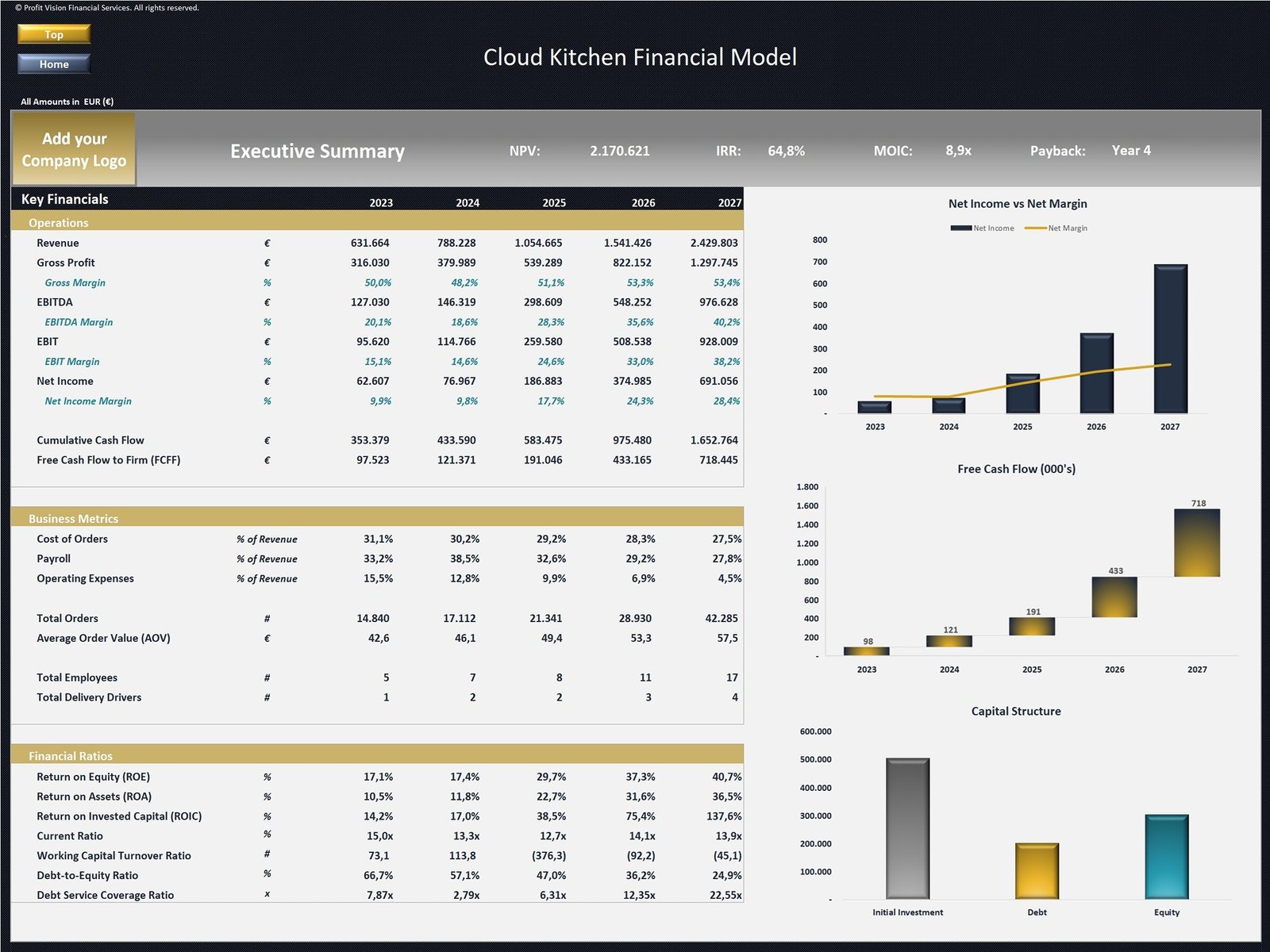Click the yellow Debt bar in Capital Structure
This screenshot has width=1270, height=952.
[x=1037, y=870]
